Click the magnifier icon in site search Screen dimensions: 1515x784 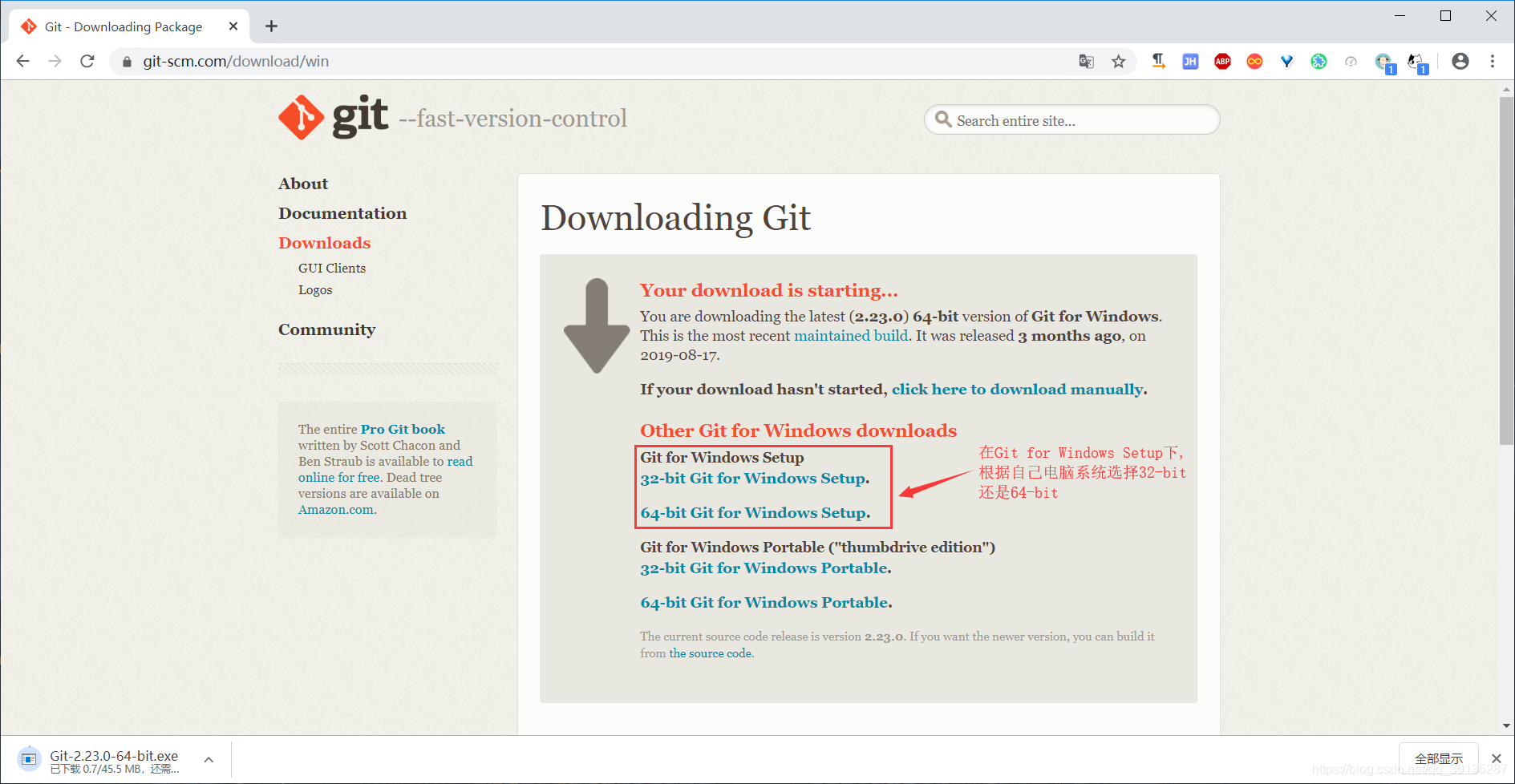click(x=943, y=119)
